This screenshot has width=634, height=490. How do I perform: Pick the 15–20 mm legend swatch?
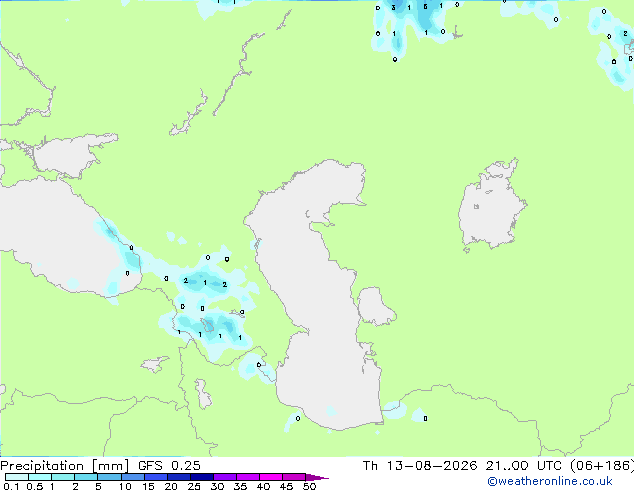click(156, 477)
